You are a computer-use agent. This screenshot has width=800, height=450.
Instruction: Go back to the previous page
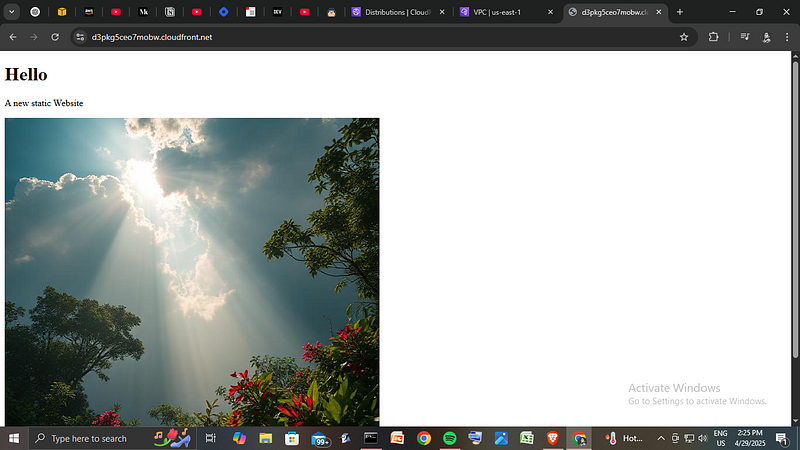[x=13, y=37]
